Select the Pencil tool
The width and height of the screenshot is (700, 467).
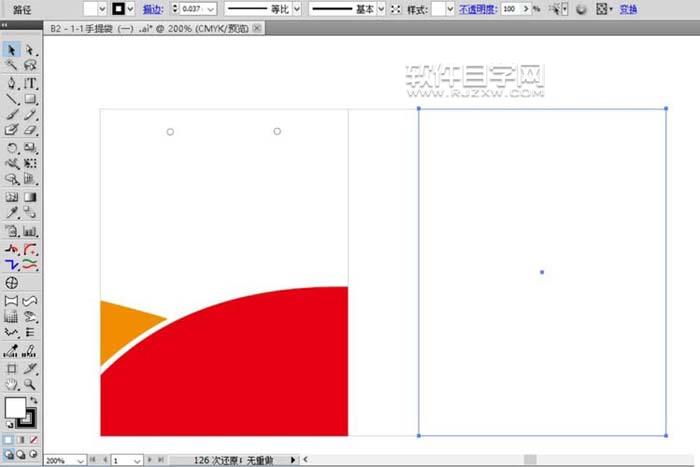click(x=30, y=114)
